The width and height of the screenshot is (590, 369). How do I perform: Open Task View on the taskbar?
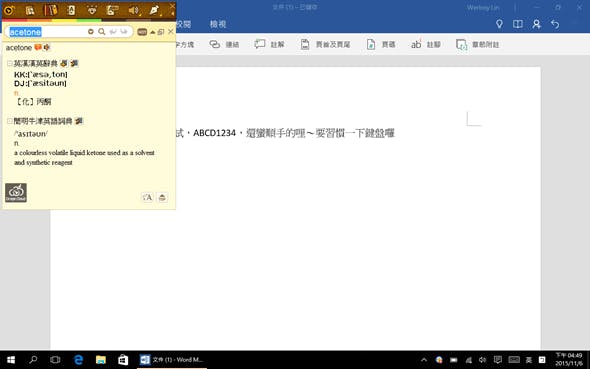(x=55, y=360)
